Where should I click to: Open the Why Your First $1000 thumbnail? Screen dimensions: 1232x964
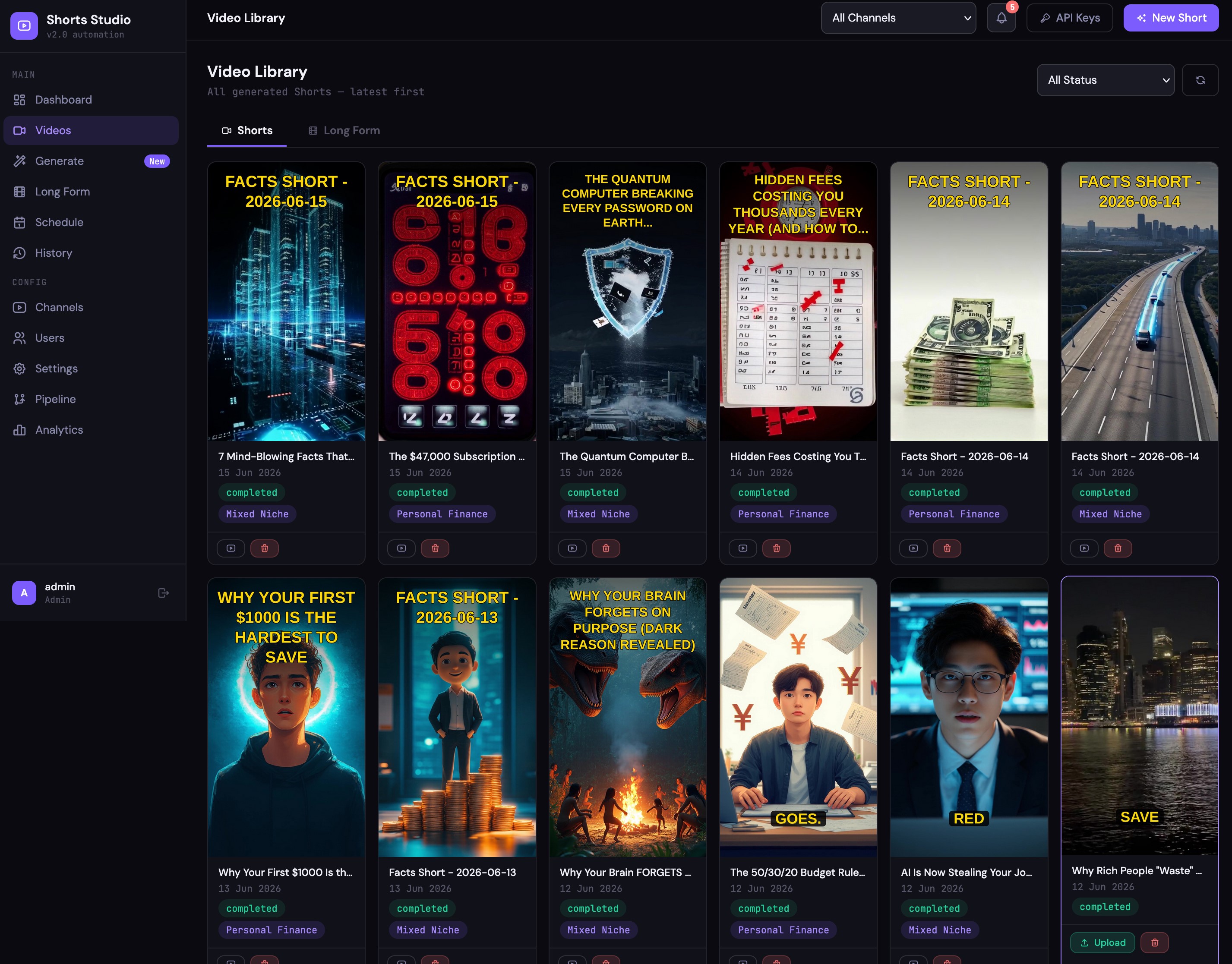tap(286, 717)
